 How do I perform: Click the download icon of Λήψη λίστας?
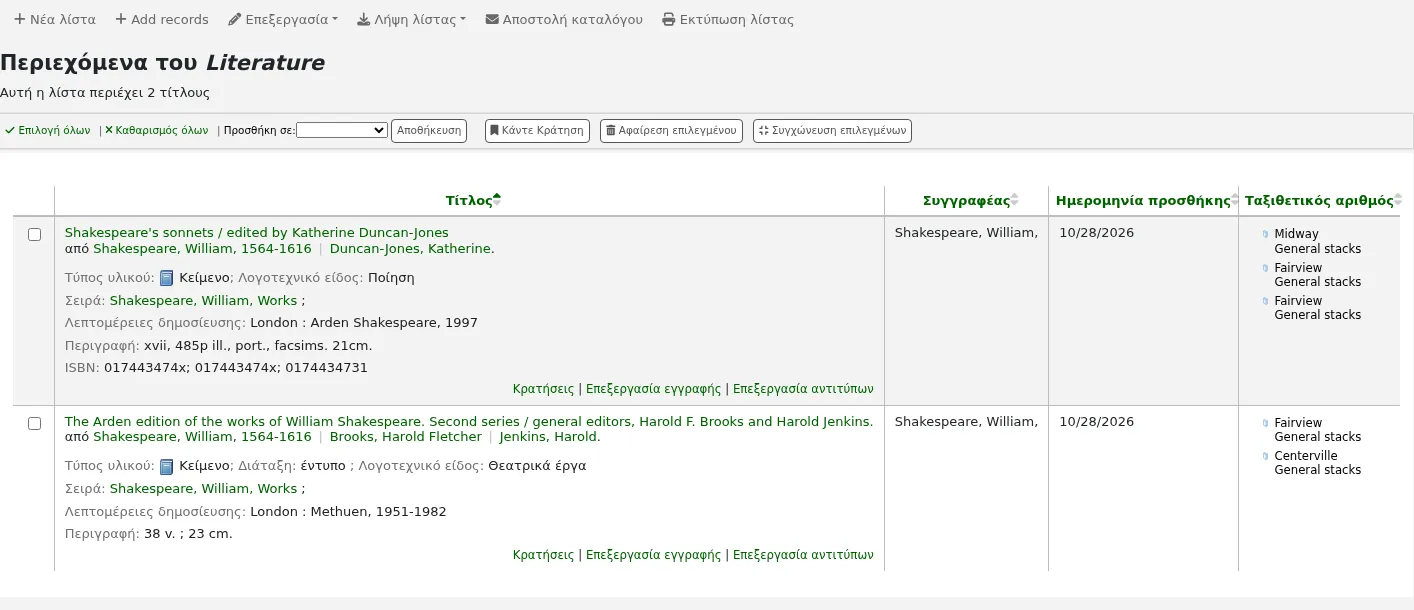tap(363, 19)
